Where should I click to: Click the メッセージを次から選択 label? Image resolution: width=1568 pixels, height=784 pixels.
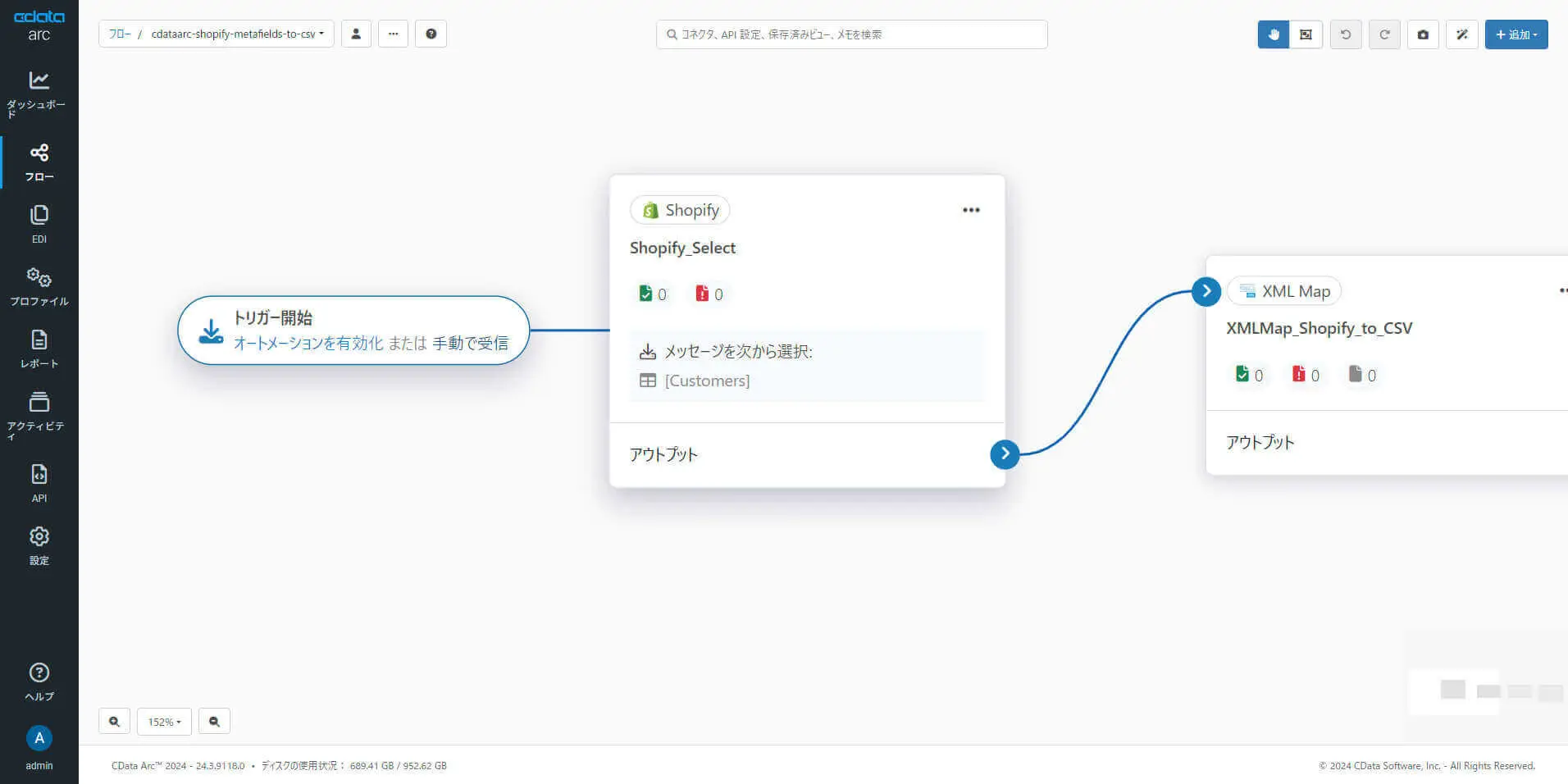pyautogui.click(x=738, y=351)
